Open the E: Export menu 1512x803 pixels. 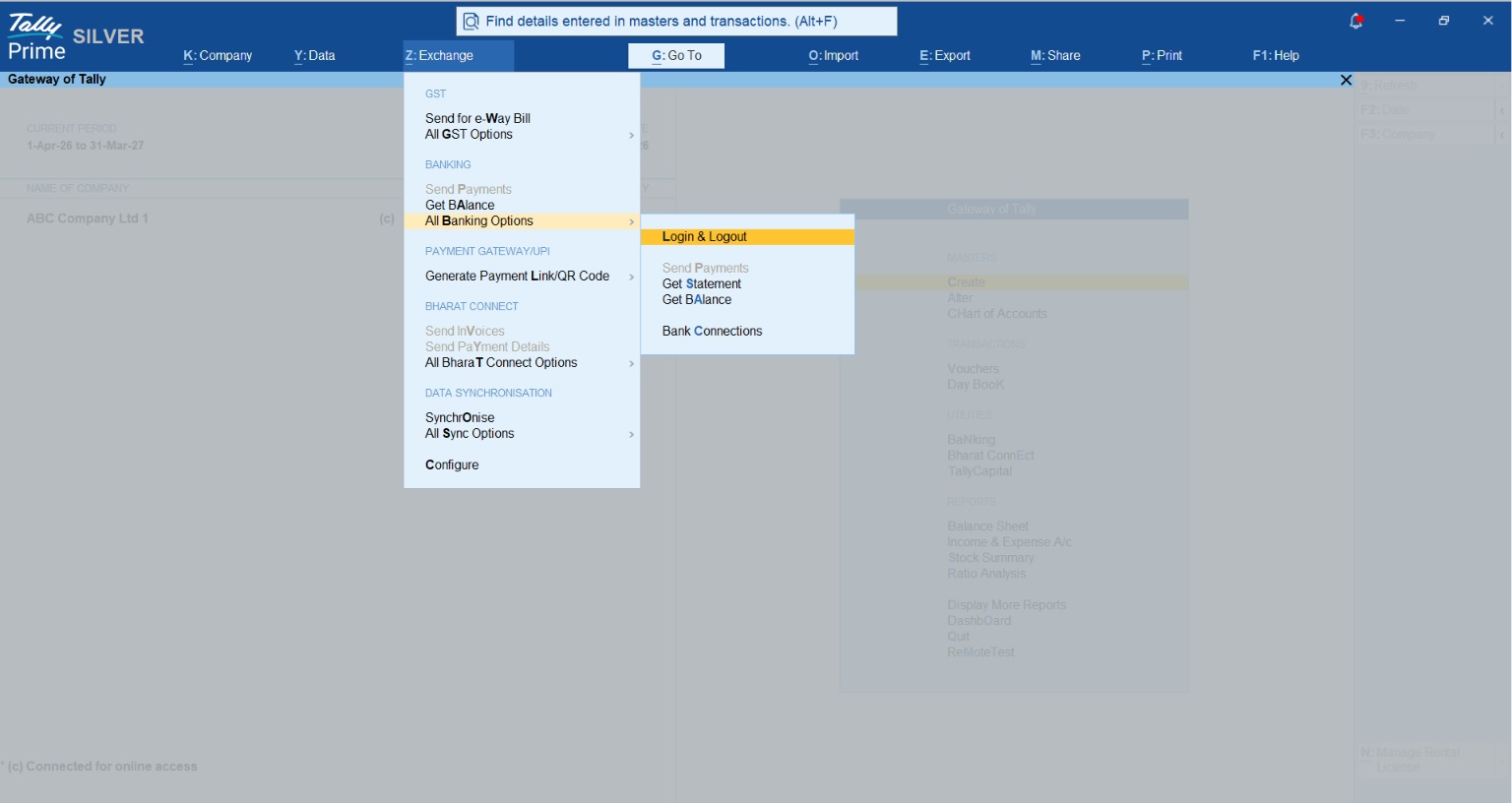[945, 56]
